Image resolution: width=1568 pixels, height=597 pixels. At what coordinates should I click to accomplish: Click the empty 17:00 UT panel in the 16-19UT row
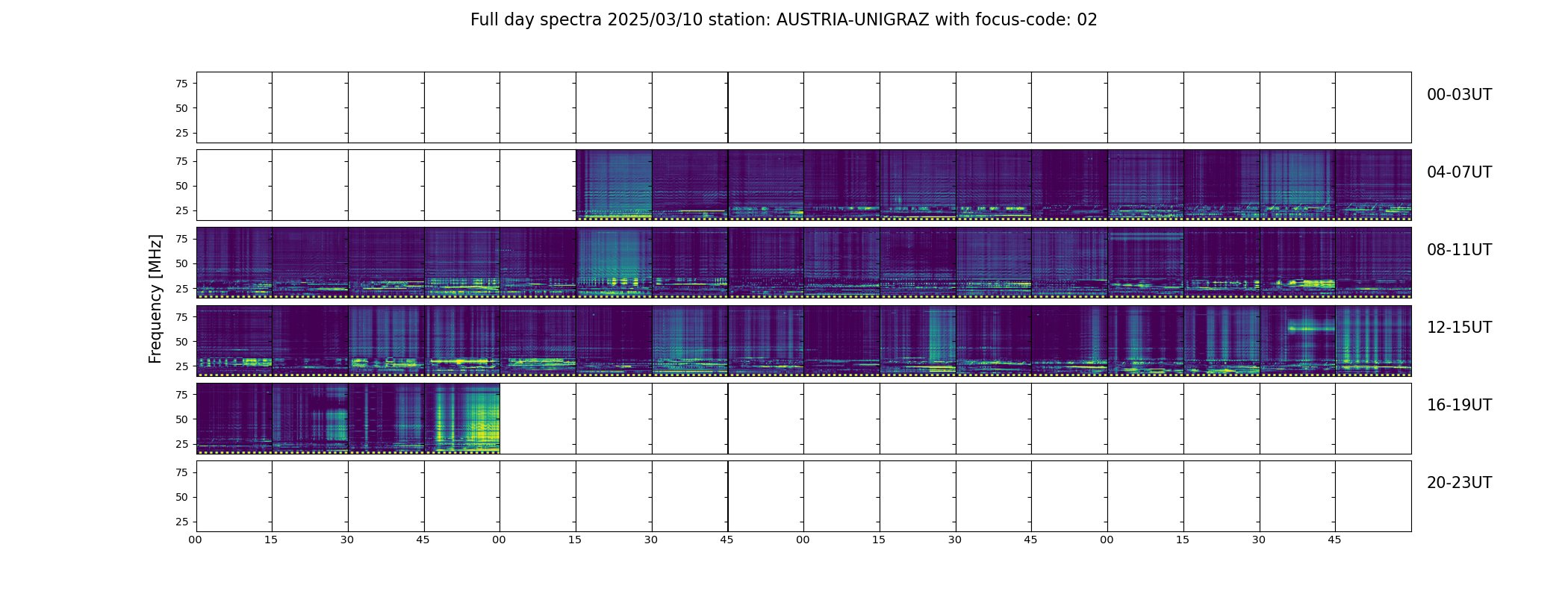[538, 418]
